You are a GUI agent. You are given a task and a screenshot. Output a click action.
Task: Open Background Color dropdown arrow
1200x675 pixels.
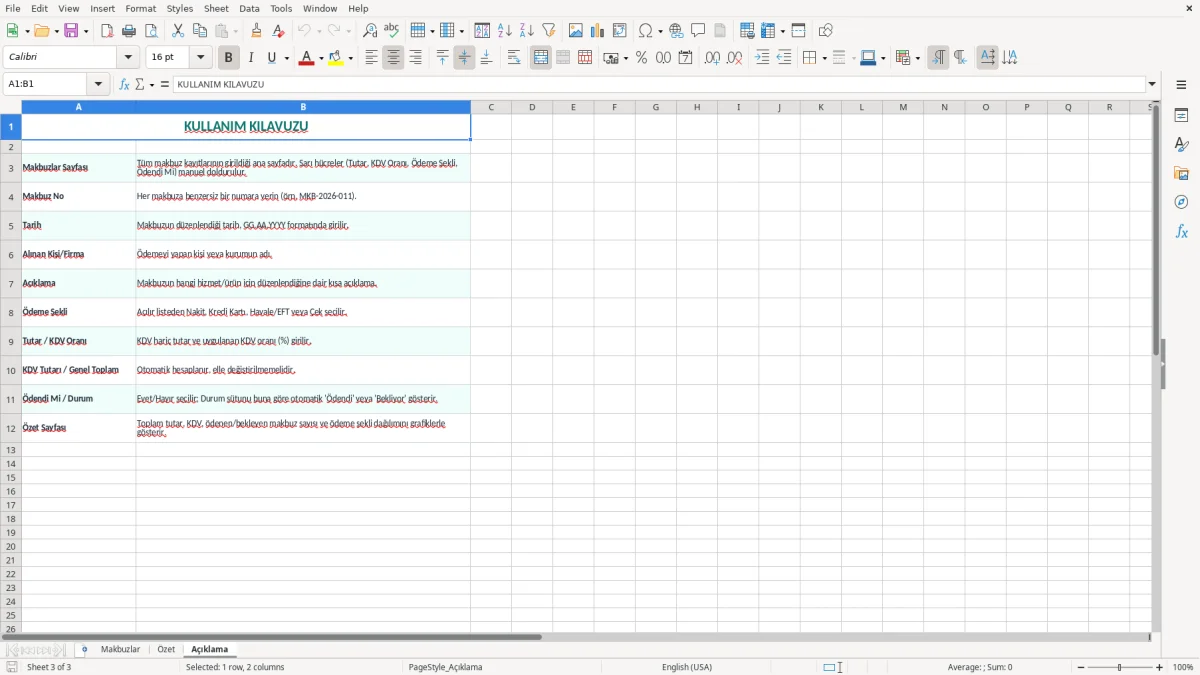[x=350, y=58]
